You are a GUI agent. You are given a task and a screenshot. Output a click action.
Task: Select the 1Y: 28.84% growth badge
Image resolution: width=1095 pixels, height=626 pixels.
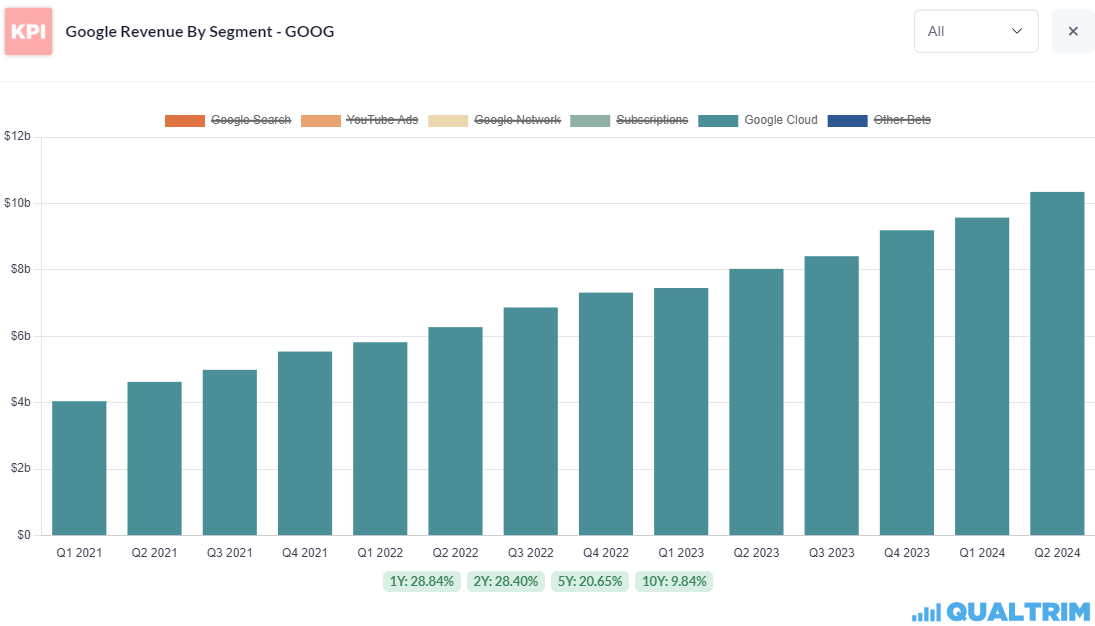pyautogui.click(x=422, y=581)
